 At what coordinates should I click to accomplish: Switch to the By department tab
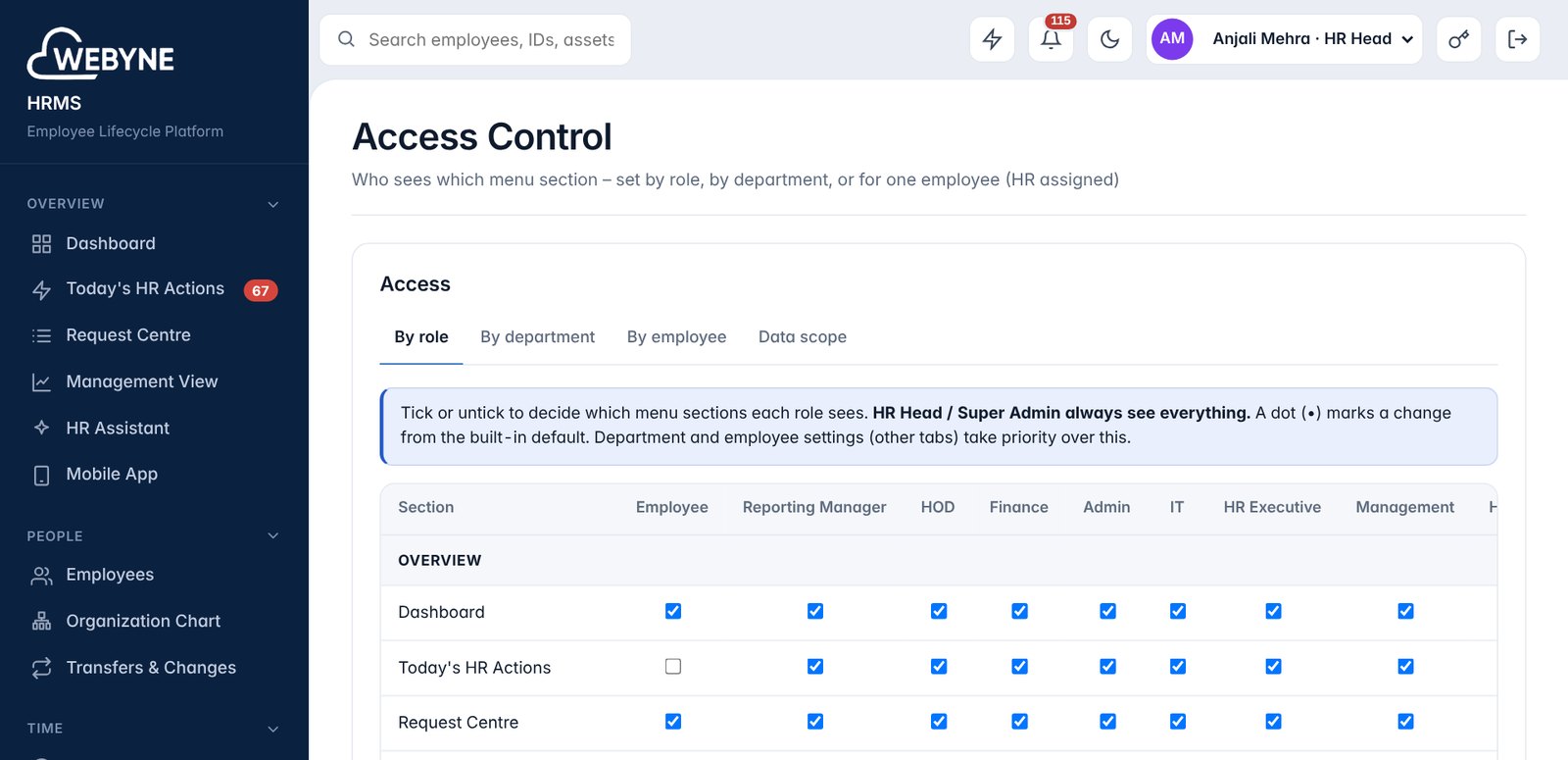pyautogui.click(x=538, y=337)
